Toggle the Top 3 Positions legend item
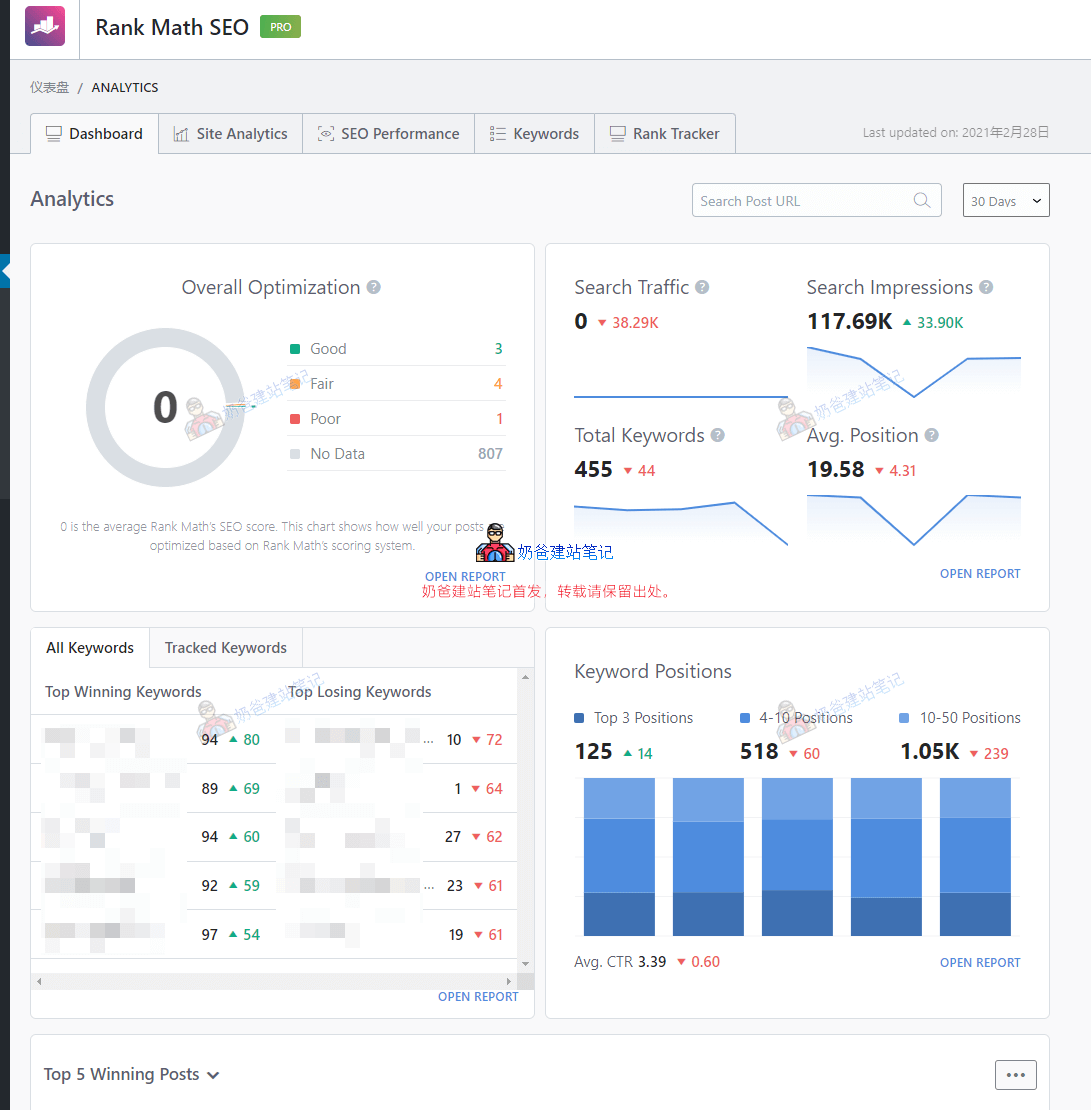This screenshot has width=1091, height=1110. (634, 718)
